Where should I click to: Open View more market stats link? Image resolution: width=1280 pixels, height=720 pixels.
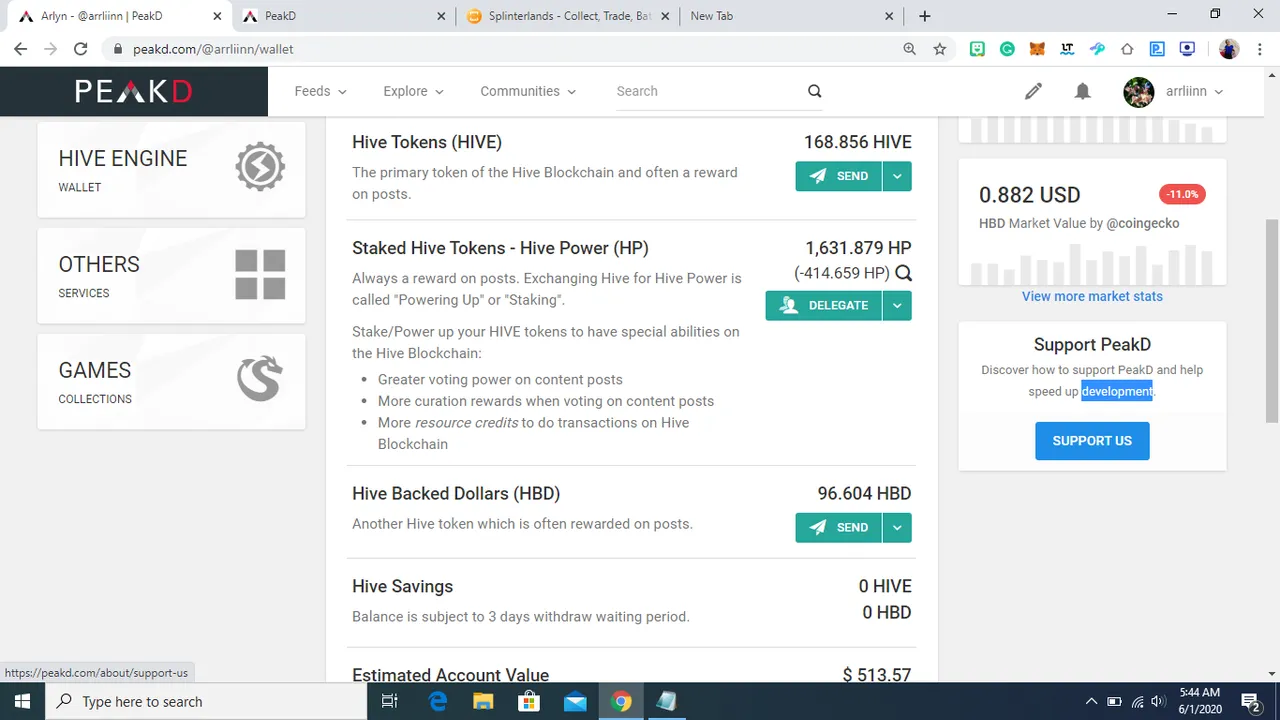(1092, 296)
